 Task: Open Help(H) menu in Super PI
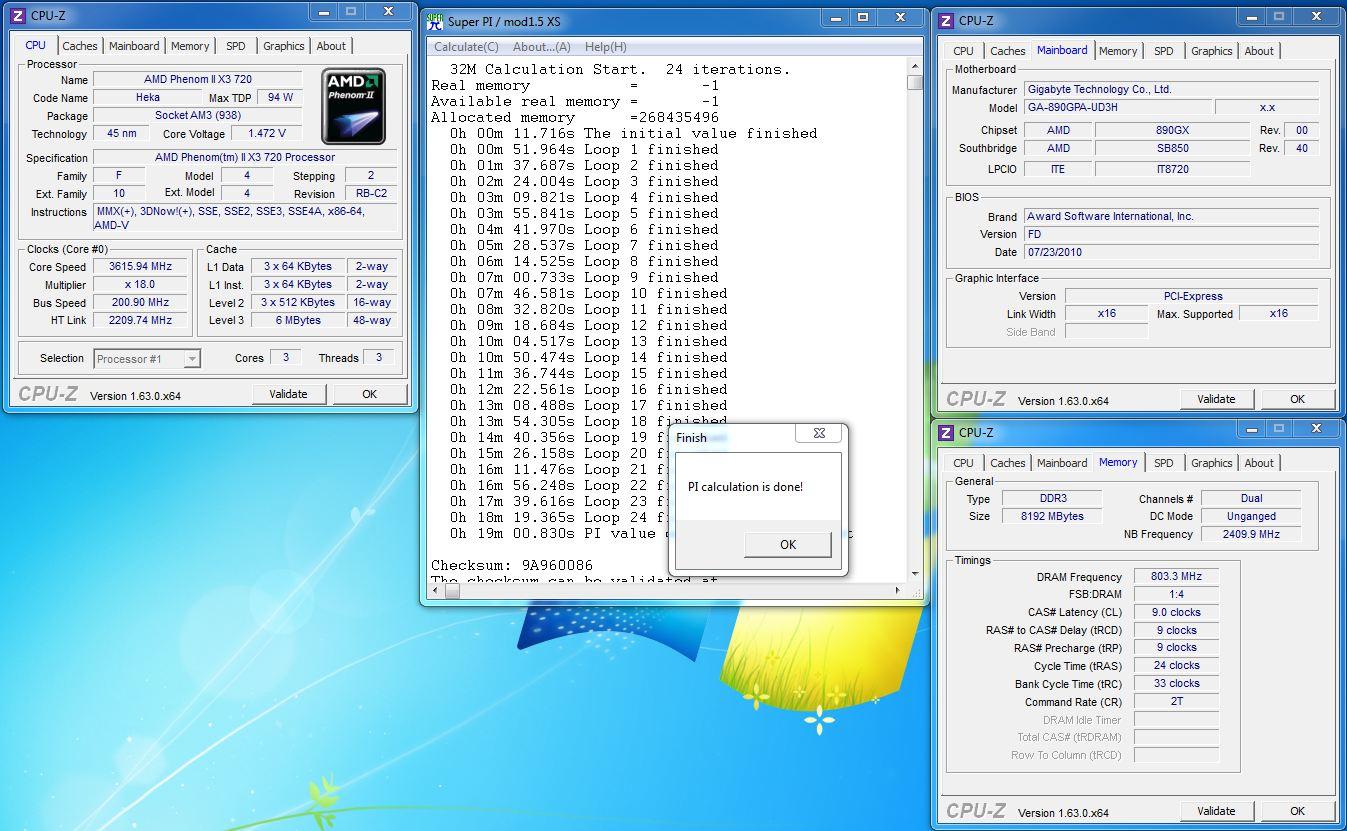(606, 47)
